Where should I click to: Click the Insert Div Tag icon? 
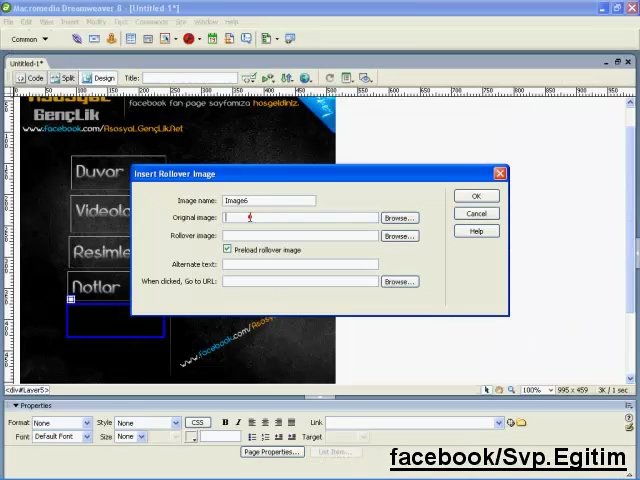[148, 39]
